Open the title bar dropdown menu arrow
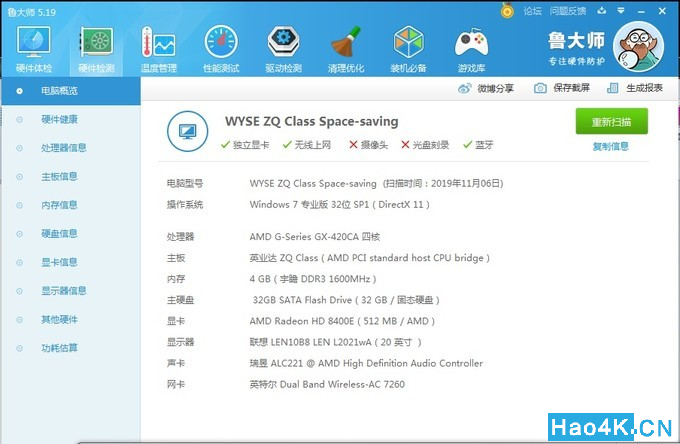The image size is (680, 444). point(621,10)
